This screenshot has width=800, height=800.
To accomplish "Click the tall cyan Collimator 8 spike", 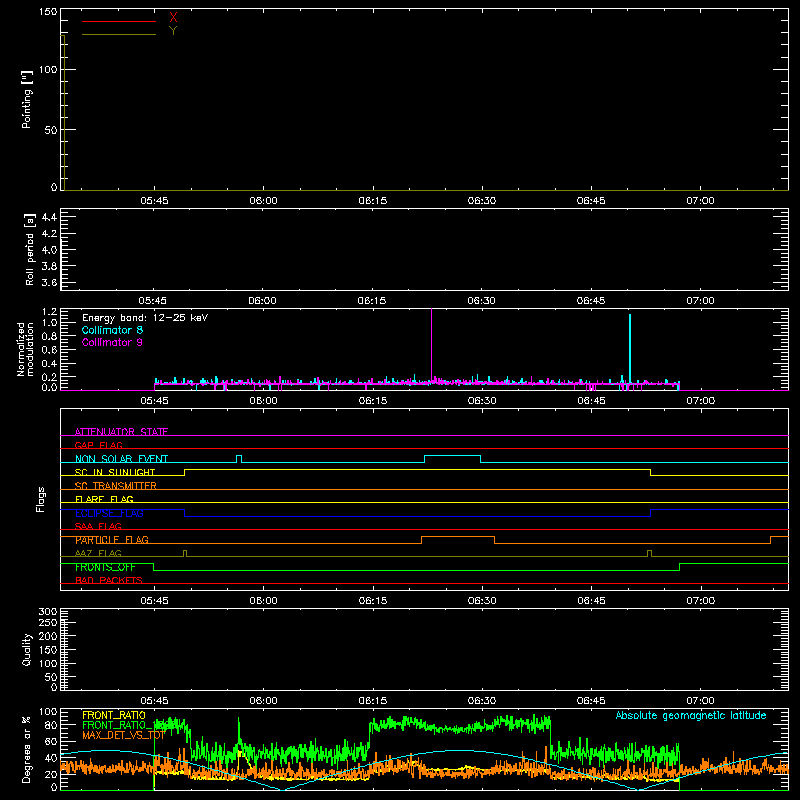I will [630, 348].
